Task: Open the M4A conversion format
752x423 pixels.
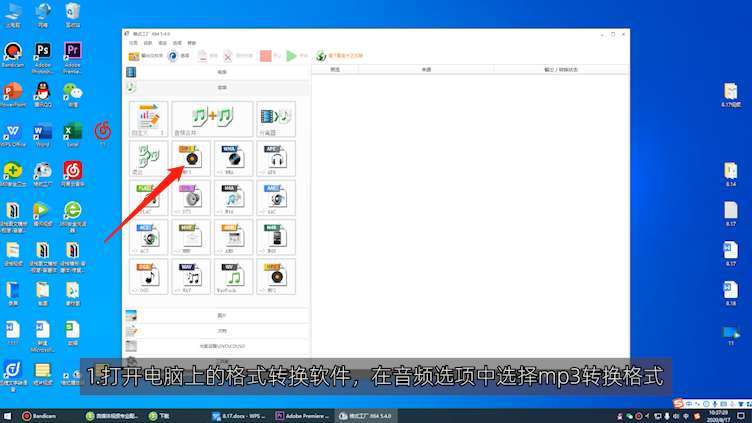Action: (232, 197)
